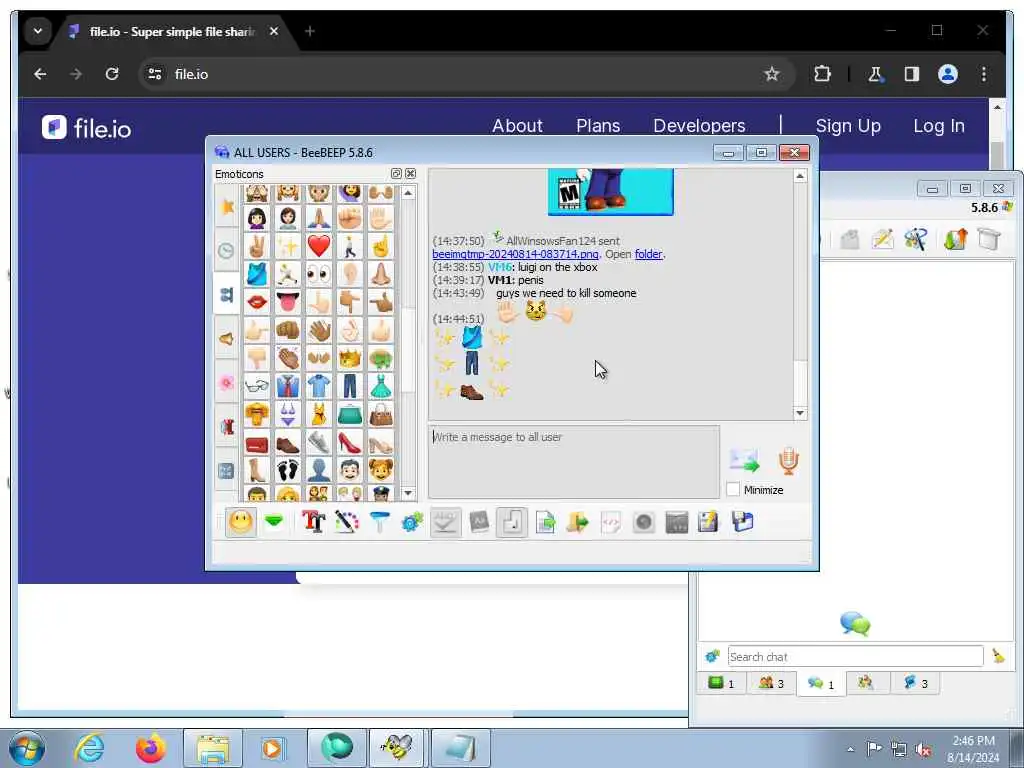
Task: Send the message with the envelope arrow button
Action: coord(744,461)
